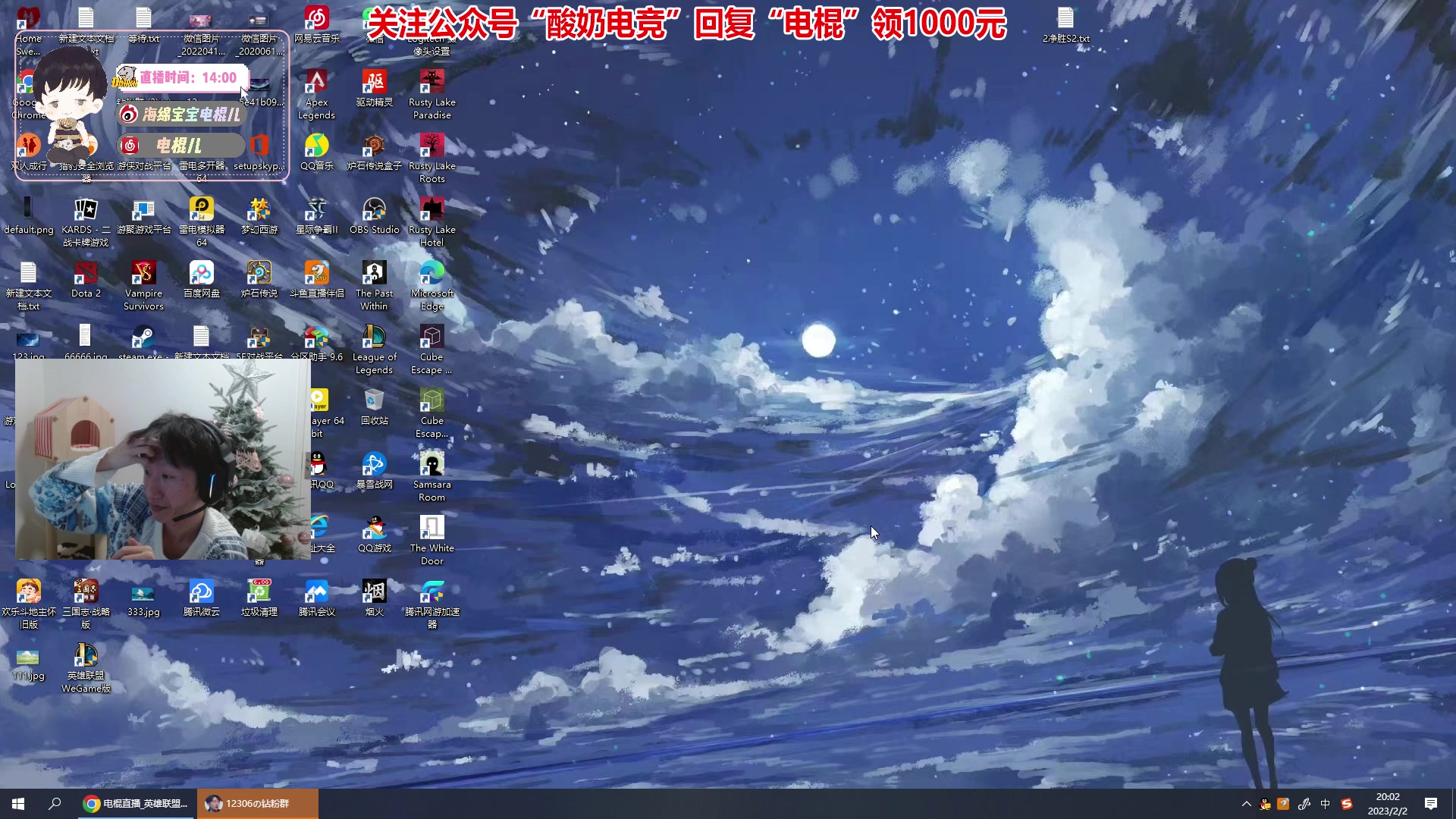Open the 炉石传说 desktop icon
This screenshot has width=1456, height=819.
point(259,279)
